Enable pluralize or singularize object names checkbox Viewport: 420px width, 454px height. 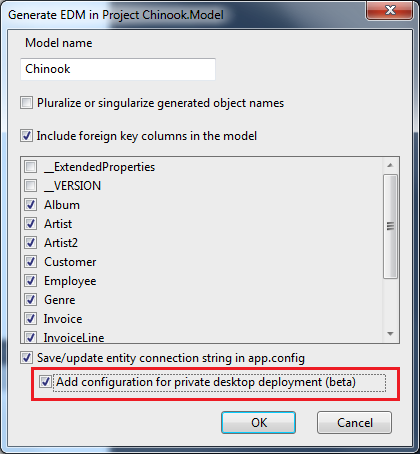tap(27, 103)
